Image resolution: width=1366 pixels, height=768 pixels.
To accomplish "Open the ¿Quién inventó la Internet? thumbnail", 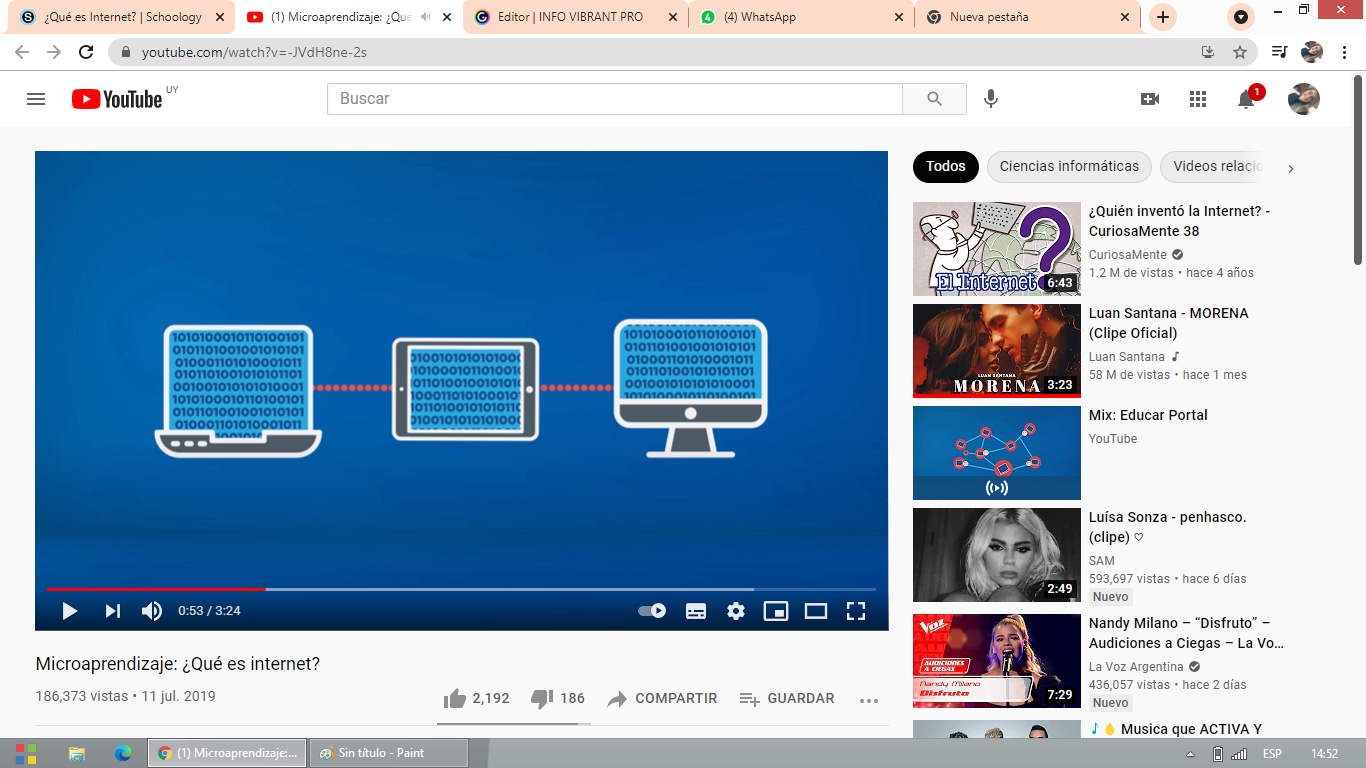I will click(x=997, y=249).
